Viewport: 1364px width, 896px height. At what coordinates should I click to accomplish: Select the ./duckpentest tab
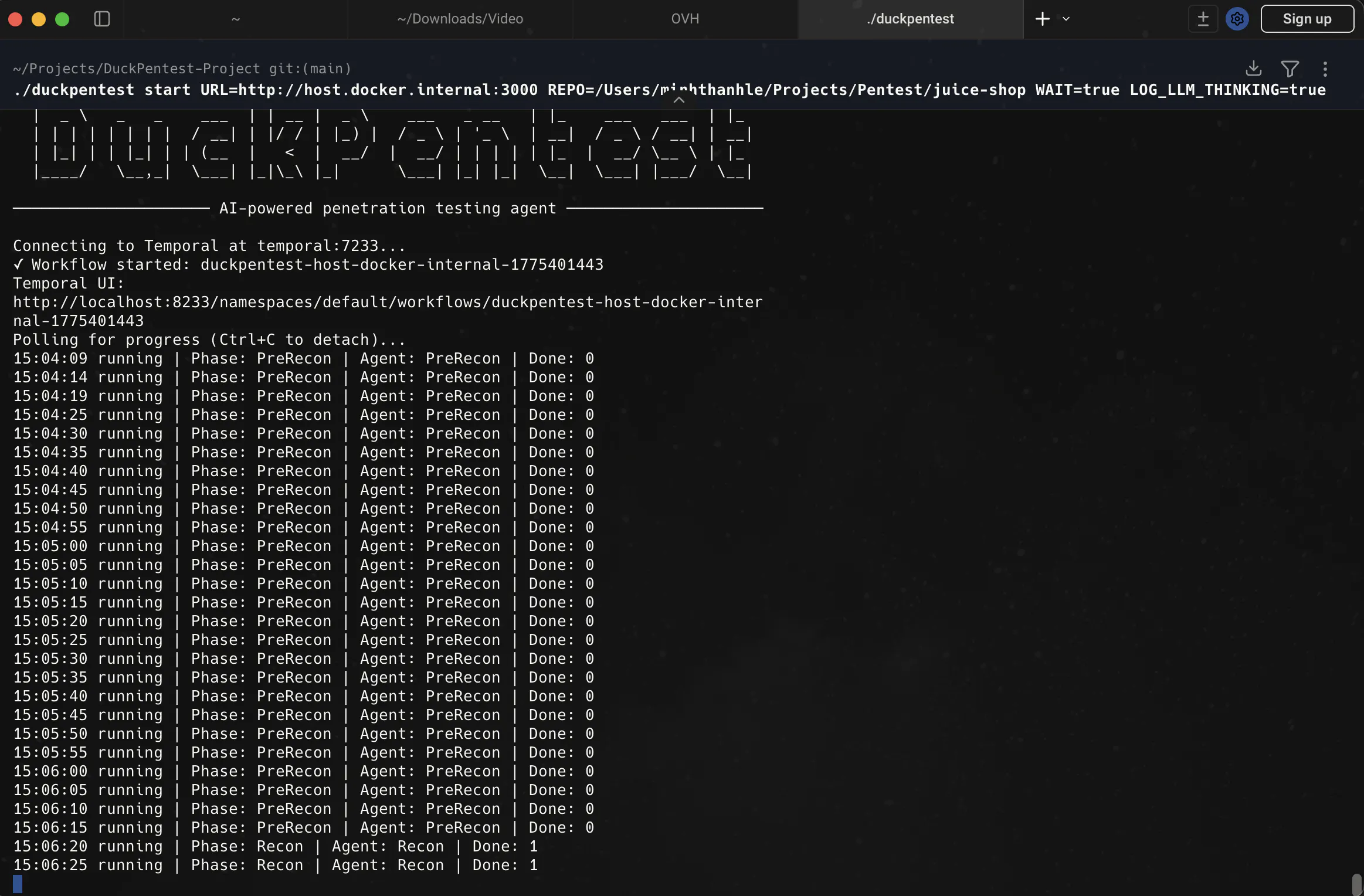pos(910,19)
